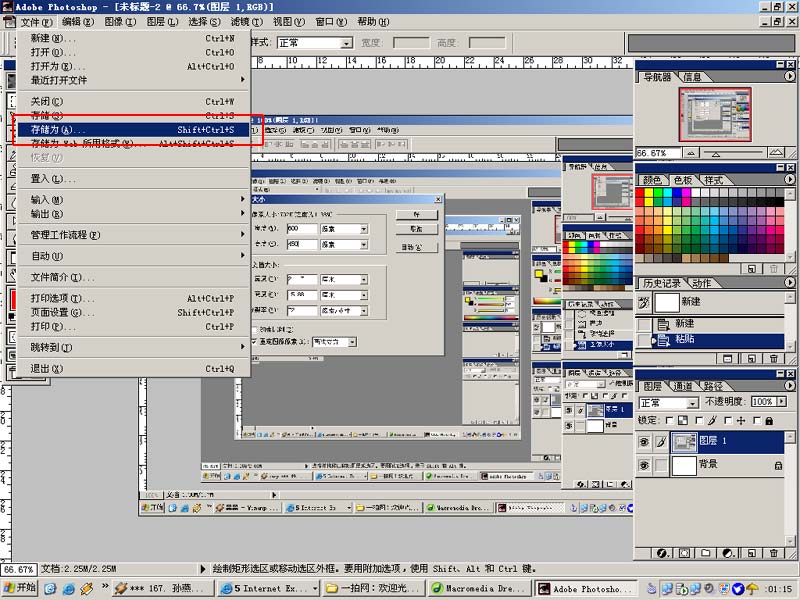Create a new layer set folder
800x600 pixels.
(706, 553)
